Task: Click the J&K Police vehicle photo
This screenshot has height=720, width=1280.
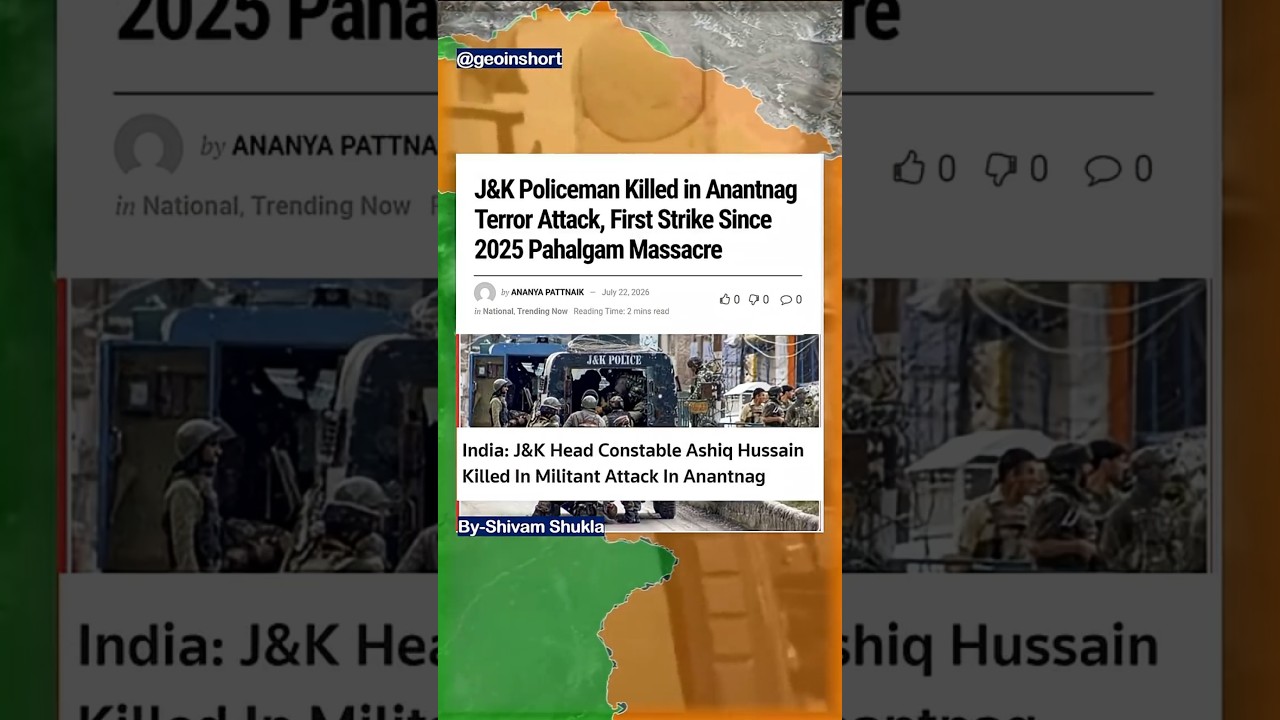Action: [638, 381]
